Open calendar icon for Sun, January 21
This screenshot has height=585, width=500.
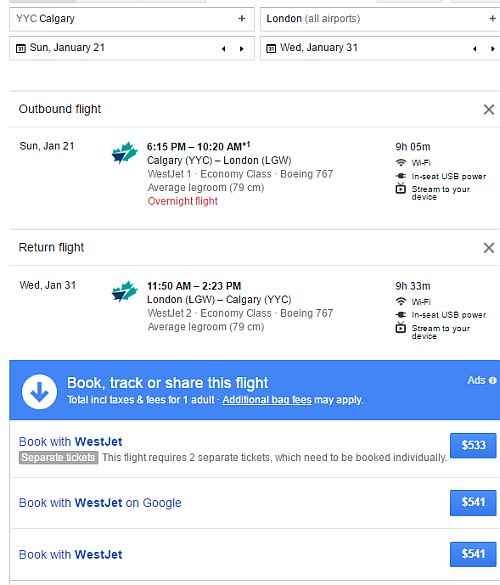(21, 48)
